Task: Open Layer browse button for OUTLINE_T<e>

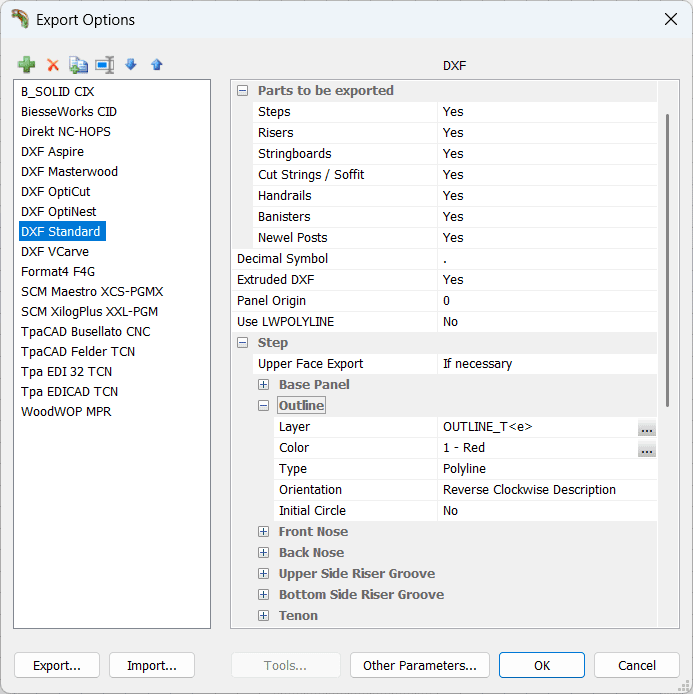Action: pyautogui.click(x=647, y=428)
